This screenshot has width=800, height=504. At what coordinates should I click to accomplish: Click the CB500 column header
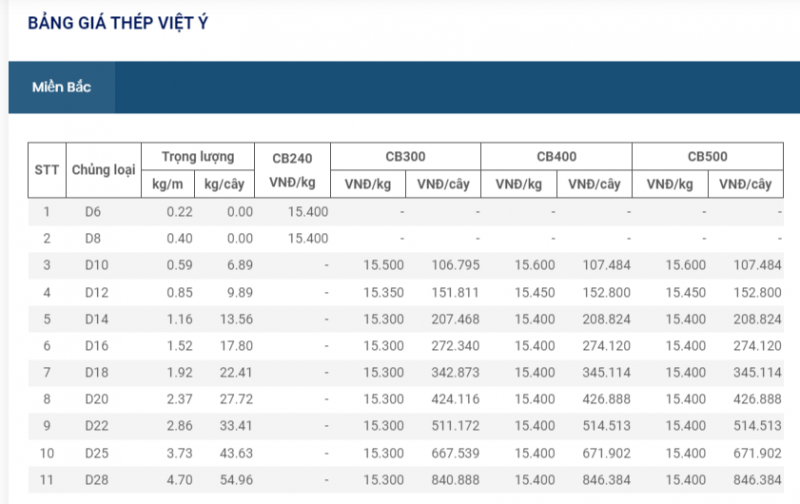(707, 157)
